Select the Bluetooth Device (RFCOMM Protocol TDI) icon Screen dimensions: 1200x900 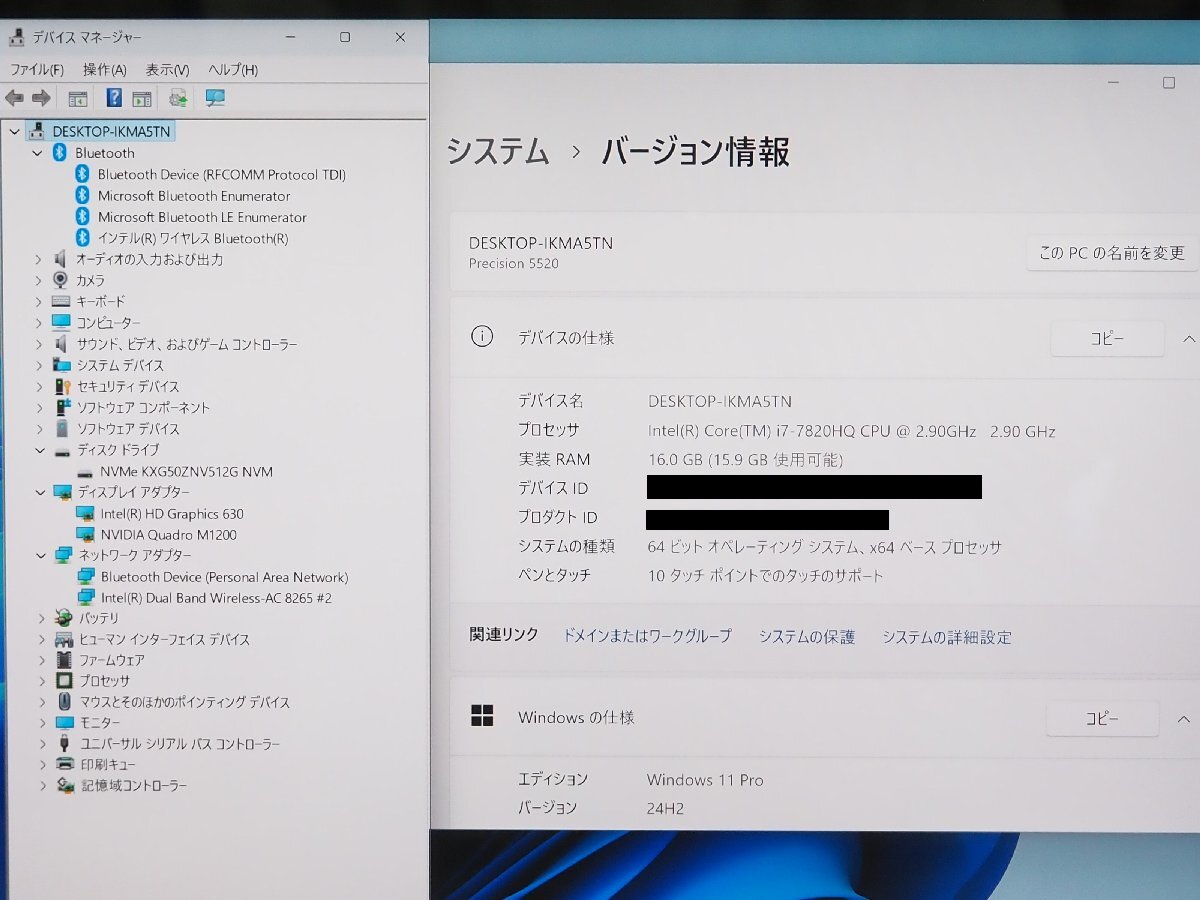84,174
